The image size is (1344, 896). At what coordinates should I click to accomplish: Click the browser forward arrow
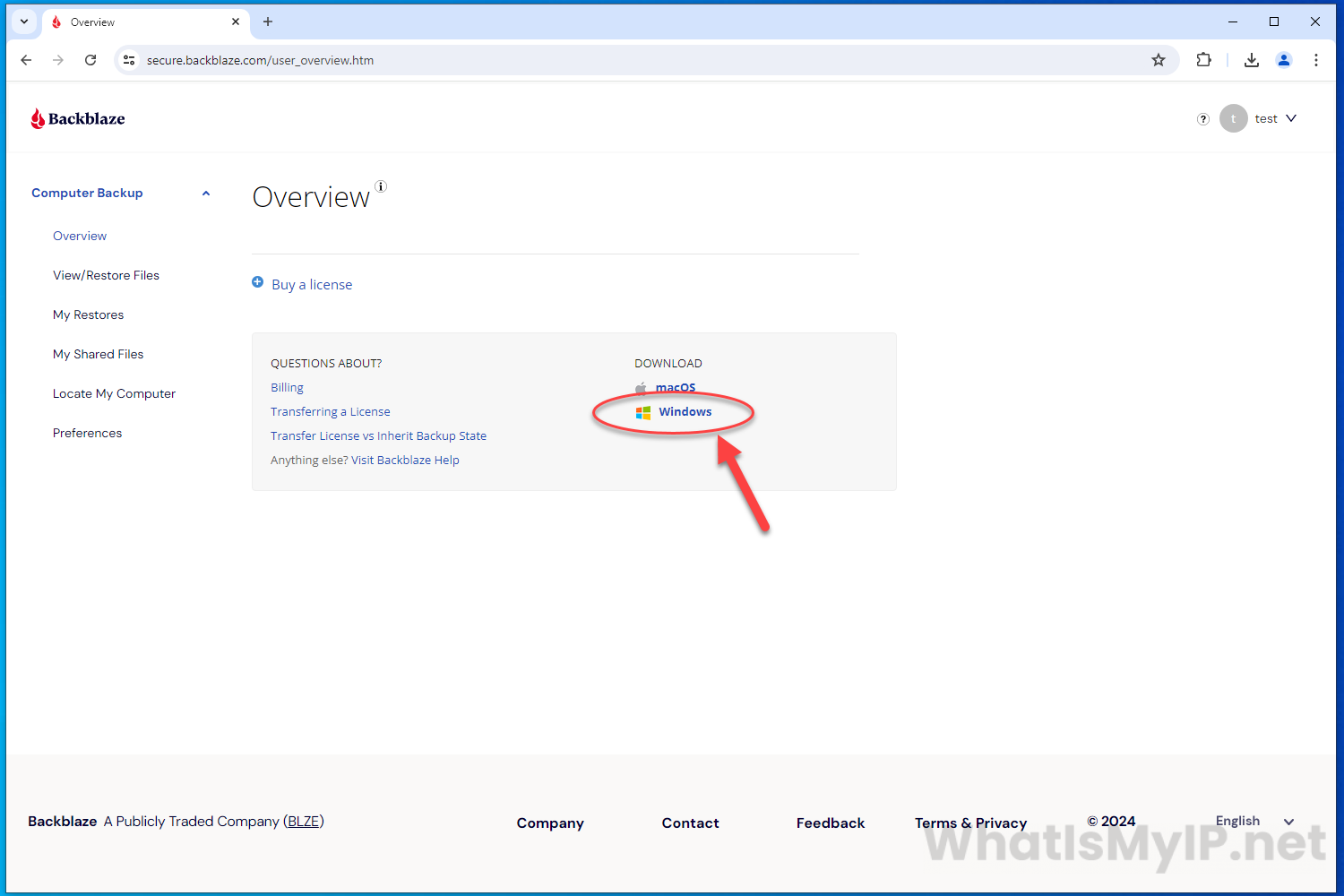(x=58, y=60)
